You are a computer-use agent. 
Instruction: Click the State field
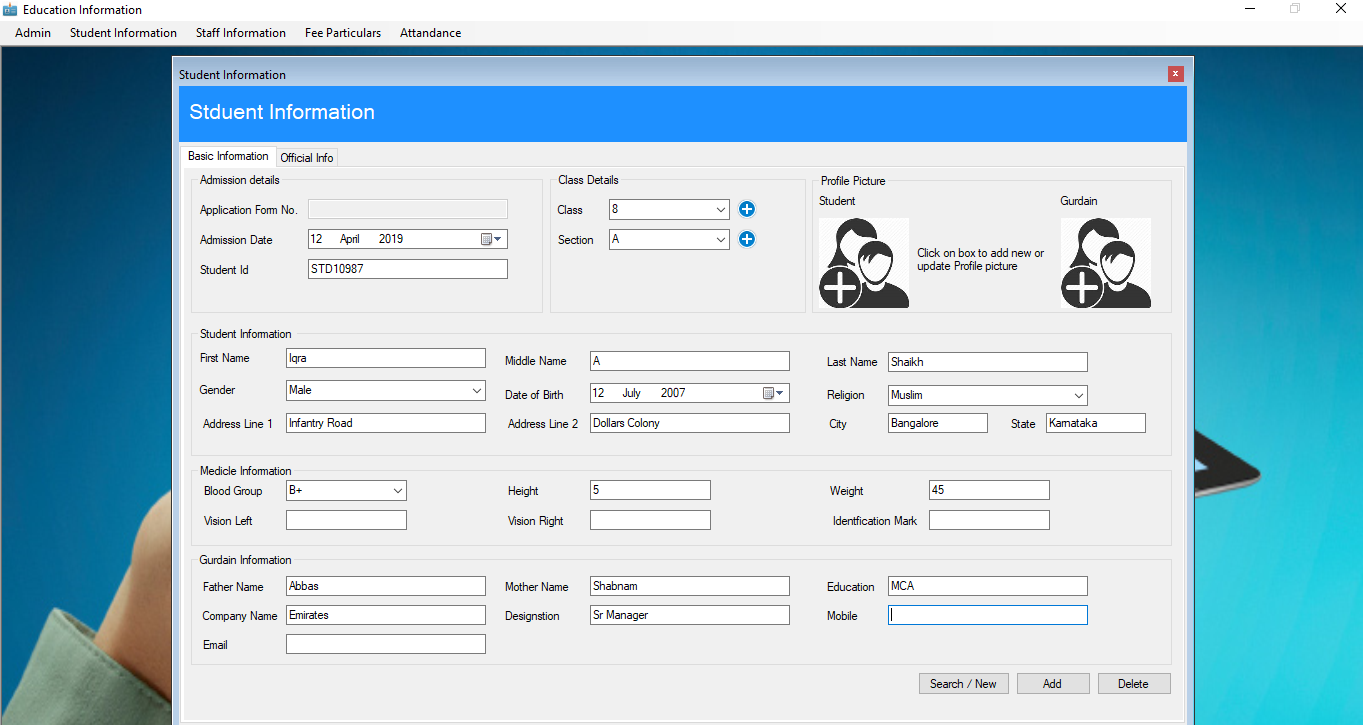tap(1096, 423)
